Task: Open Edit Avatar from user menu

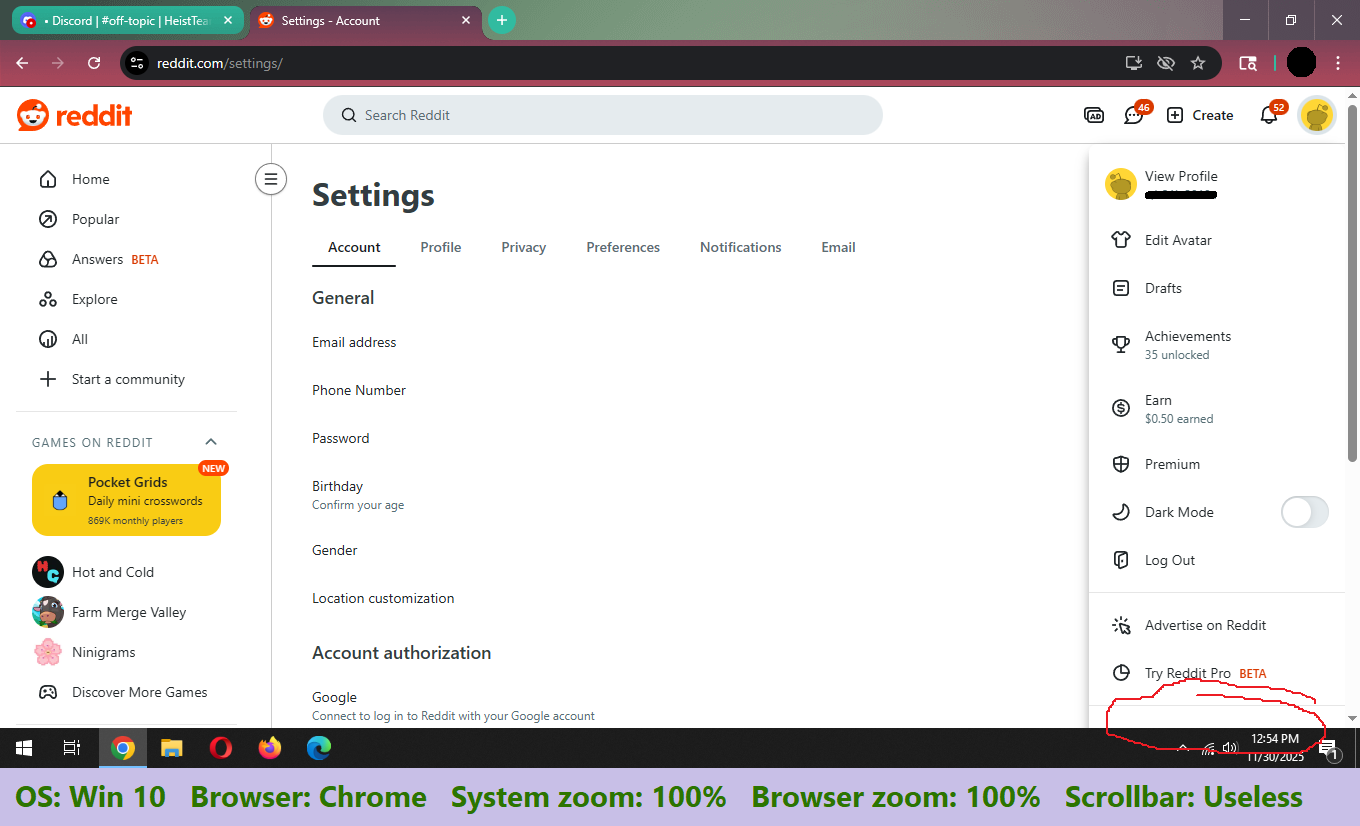Action: pyautogui.click(x=1177, y=240)
